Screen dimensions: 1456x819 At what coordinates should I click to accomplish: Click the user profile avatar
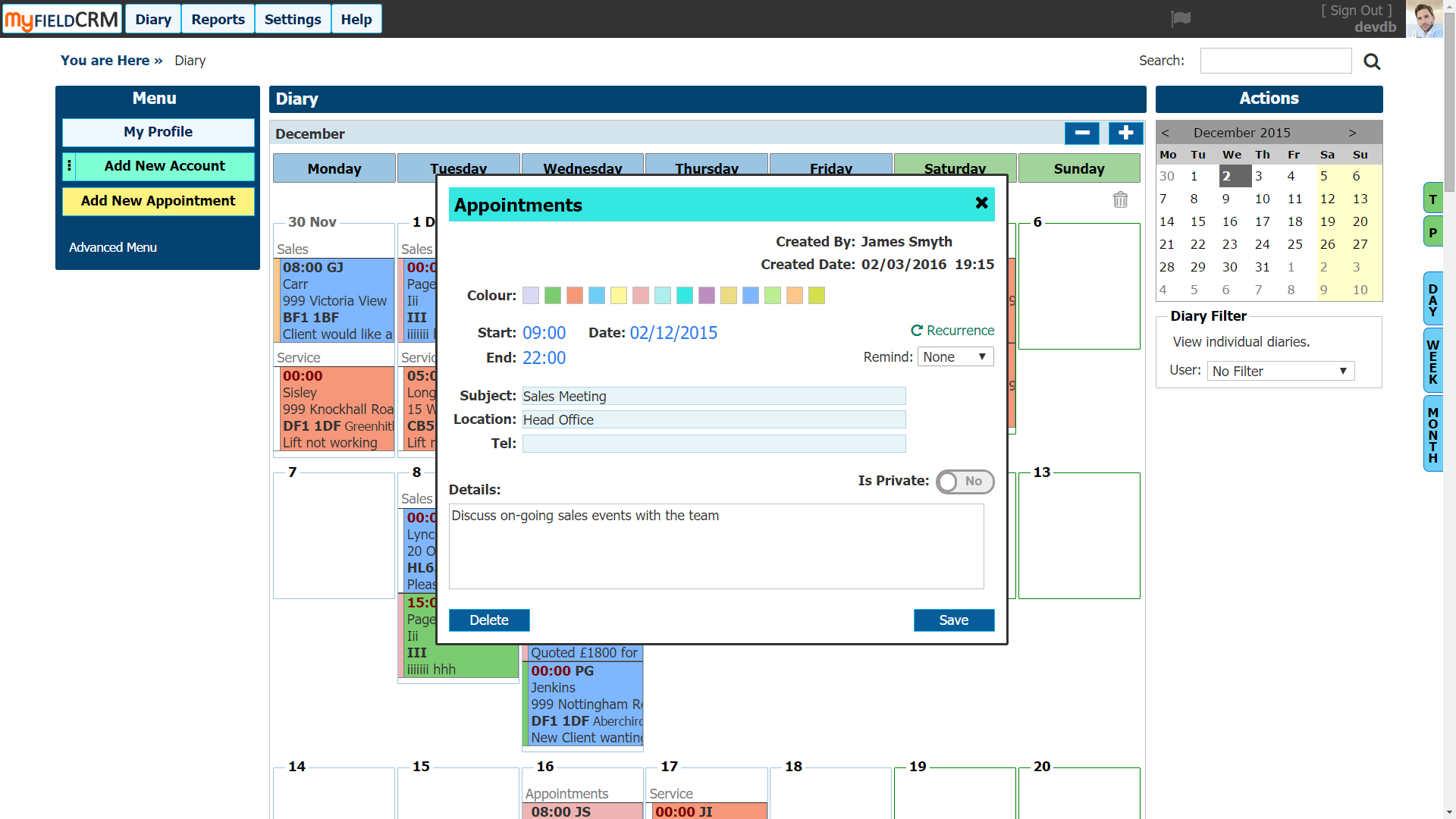pos(1424,19)
